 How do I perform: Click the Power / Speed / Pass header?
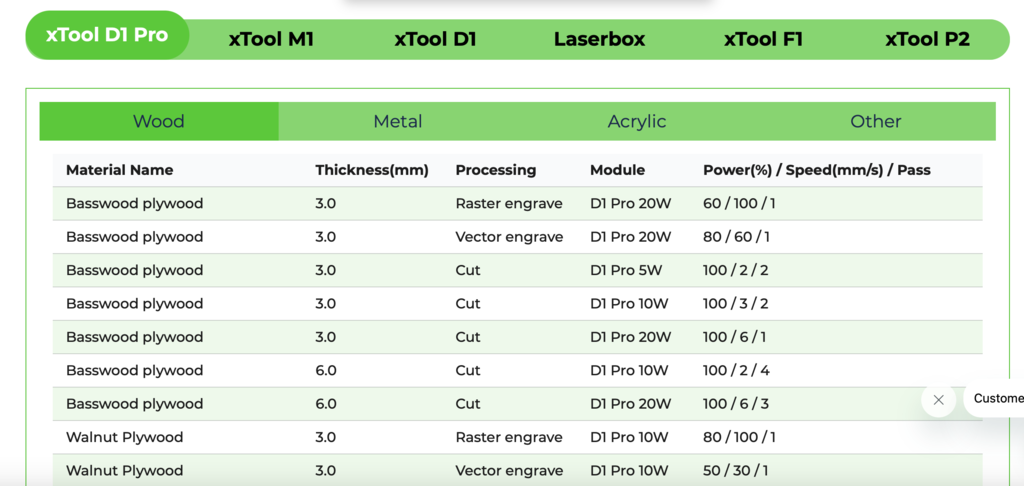click(817, 170)
